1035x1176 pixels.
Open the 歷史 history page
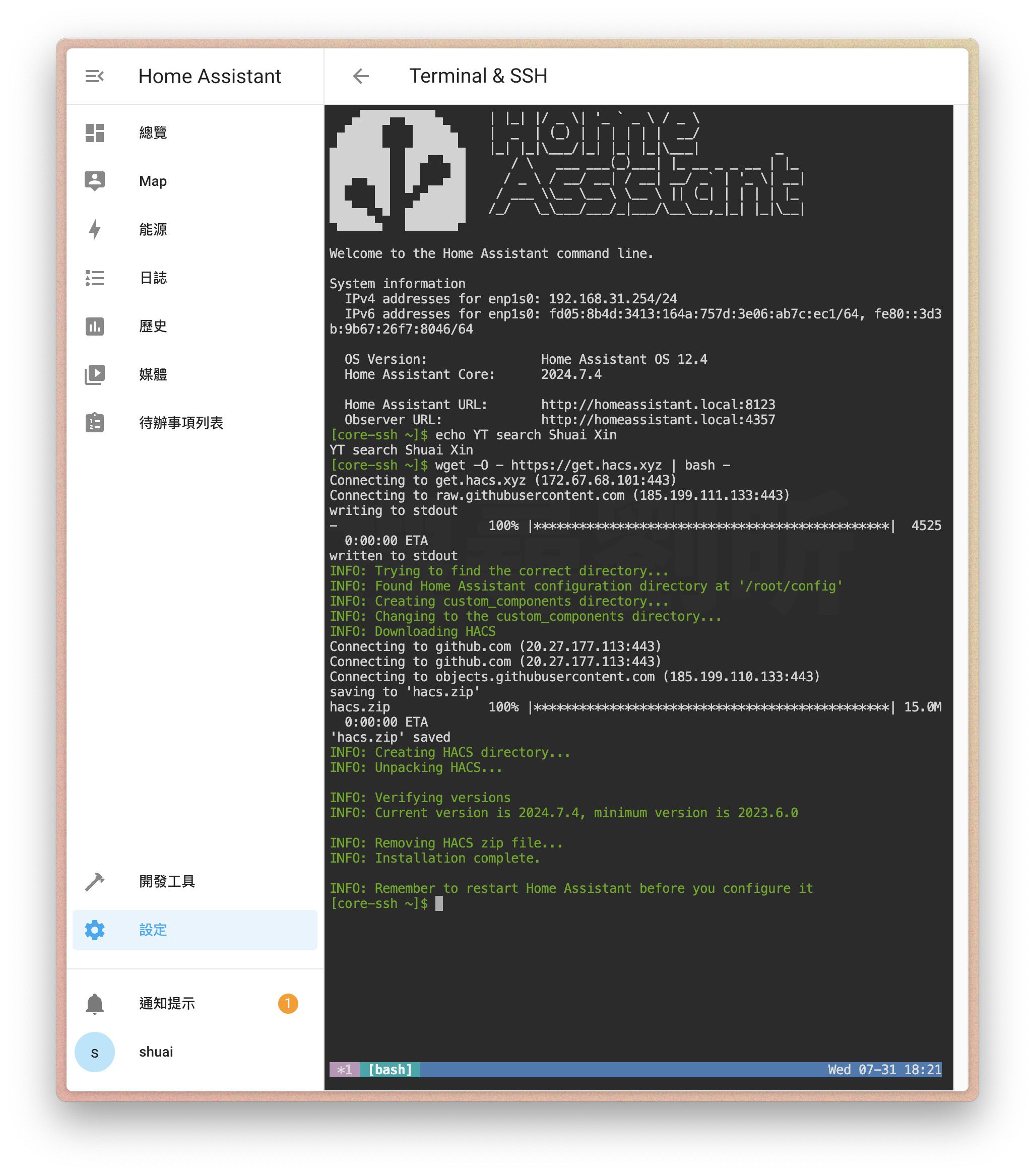[x=195, y=325]
